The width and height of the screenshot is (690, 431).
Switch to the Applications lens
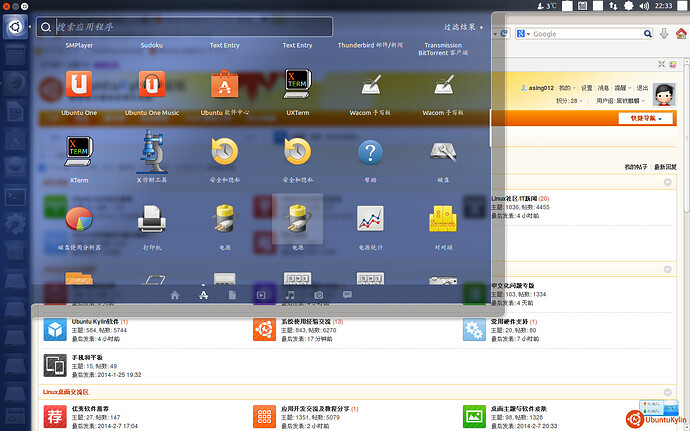203,295
